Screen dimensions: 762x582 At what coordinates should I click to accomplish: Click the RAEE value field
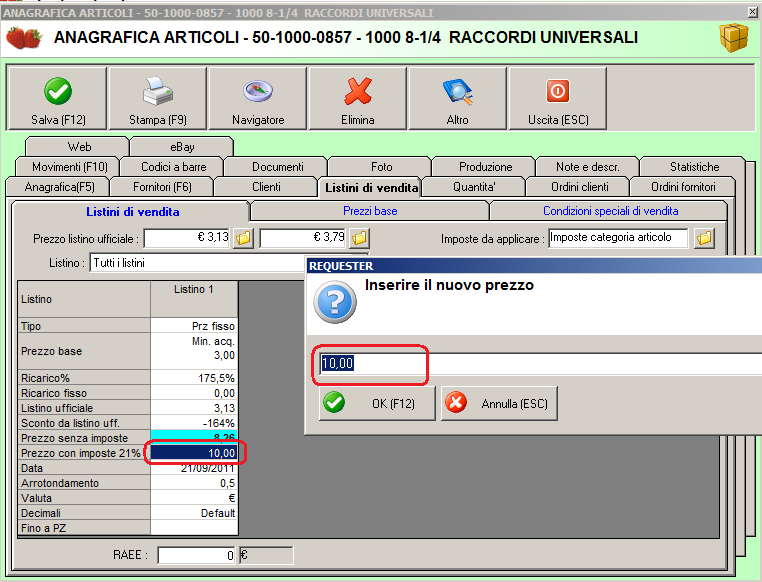point(197,555)
